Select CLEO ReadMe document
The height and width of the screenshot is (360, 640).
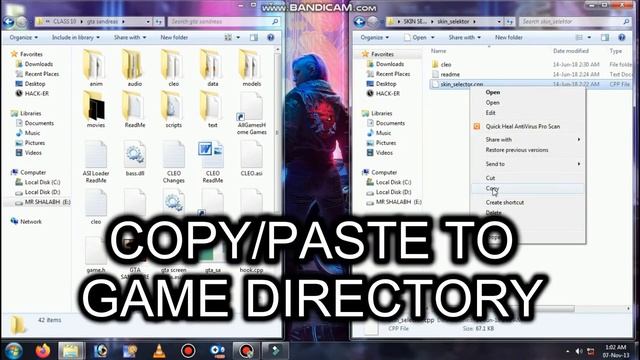pos(212,161)
